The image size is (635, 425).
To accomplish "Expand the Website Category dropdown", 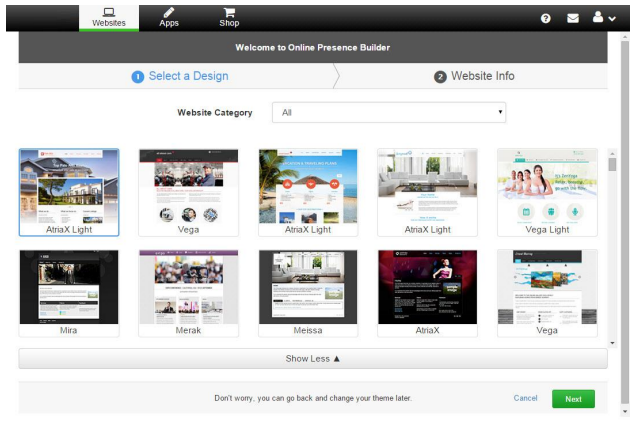I will pyautogui.click(x=389, y=112).
